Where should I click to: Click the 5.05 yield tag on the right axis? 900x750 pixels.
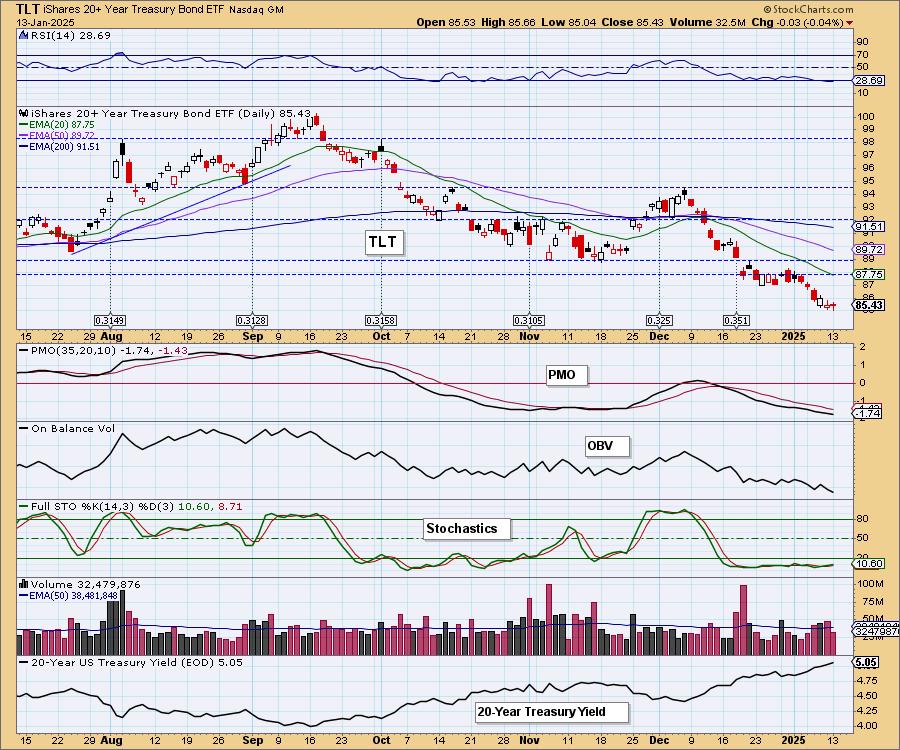[x=866, y=662]
